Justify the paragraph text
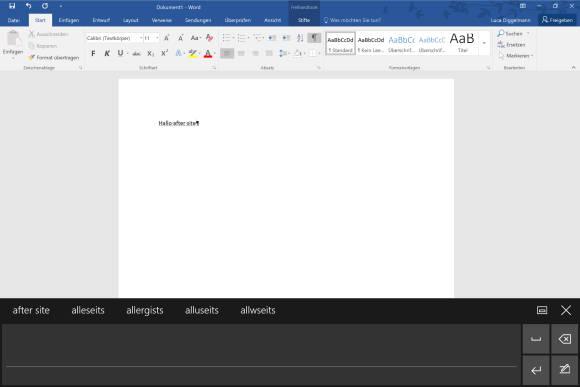 point(269,54)
